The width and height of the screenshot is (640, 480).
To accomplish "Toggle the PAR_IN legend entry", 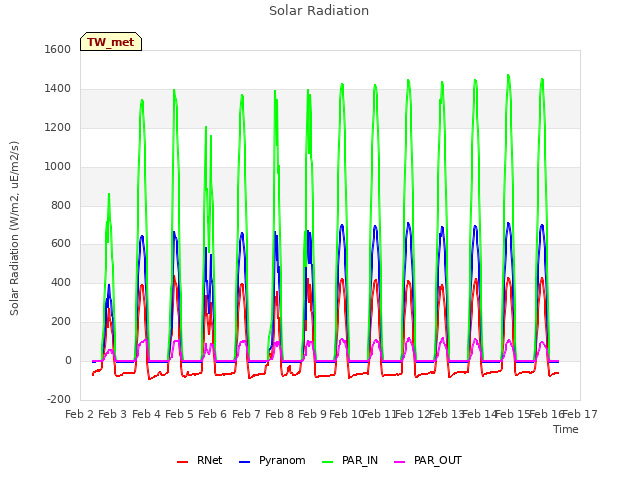I will [x=350, y=460].
